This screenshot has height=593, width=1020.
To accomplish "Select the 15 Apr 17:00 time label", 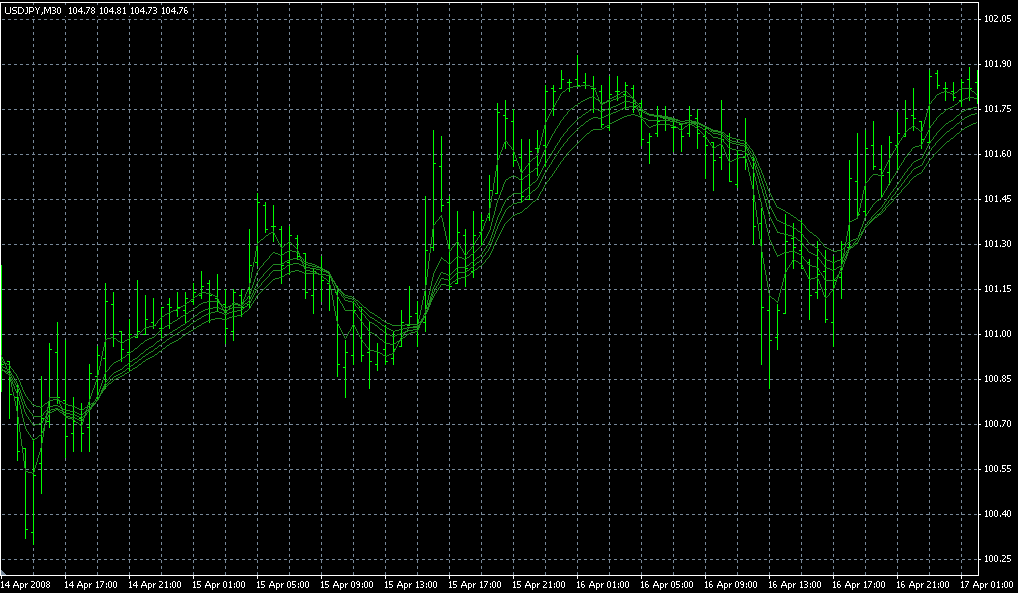I will tap(475, 585).
